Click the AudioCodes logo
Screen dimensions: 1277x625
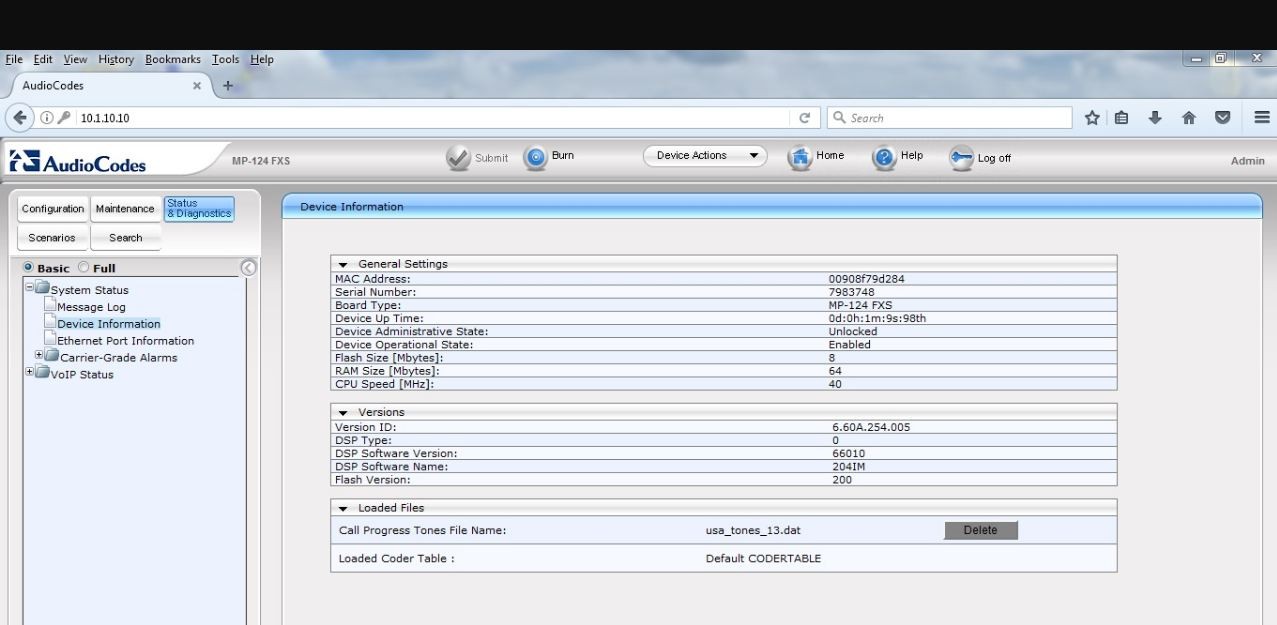point(78,161)
